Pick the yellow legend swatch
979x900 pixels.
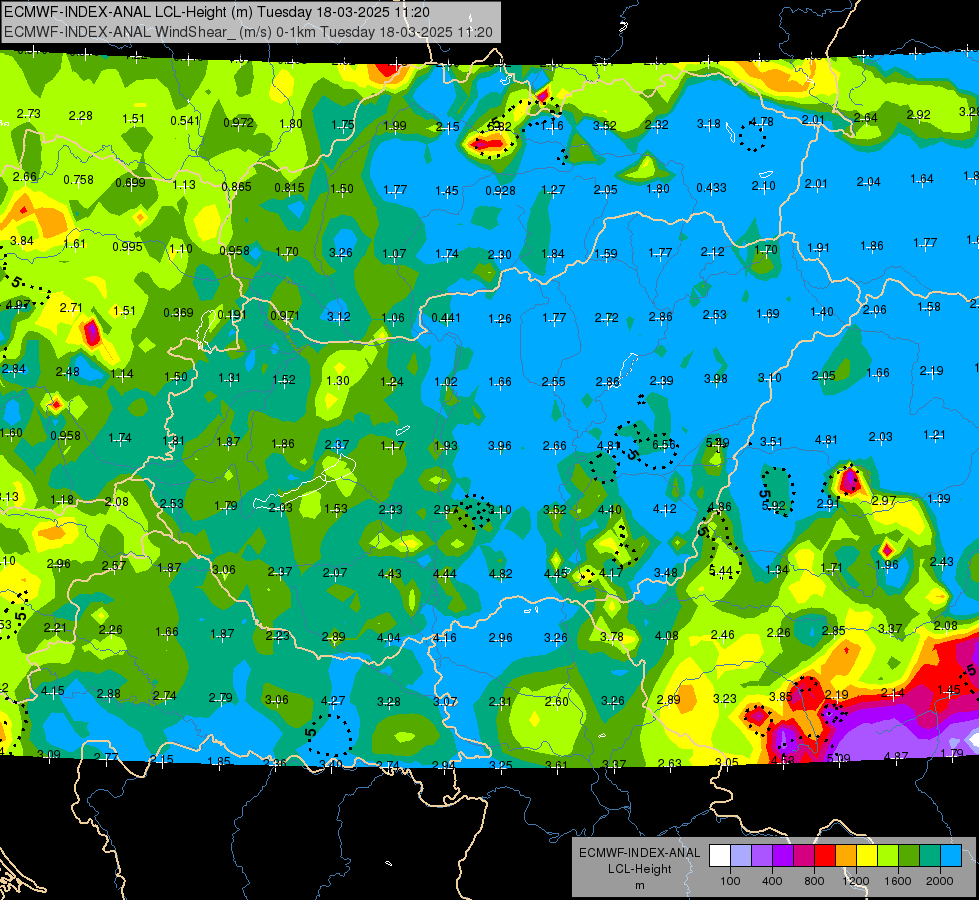point(867,856)
